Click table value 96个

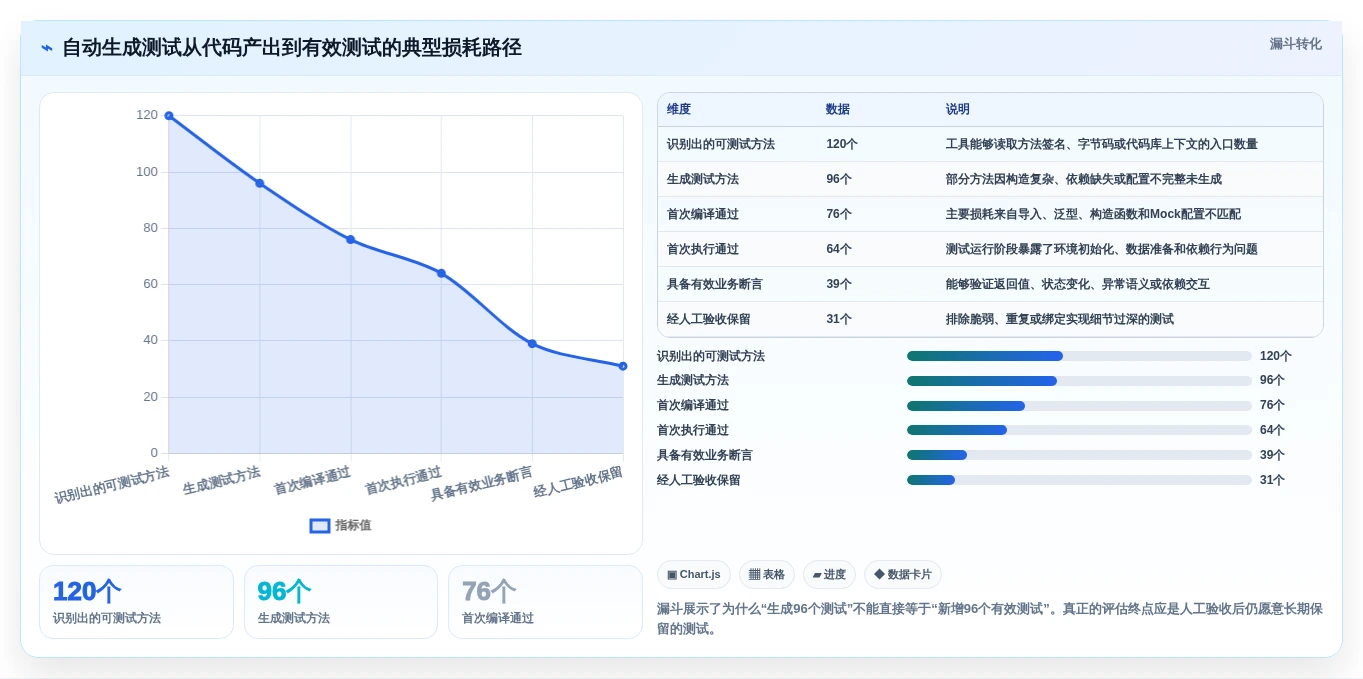[839, 179]
